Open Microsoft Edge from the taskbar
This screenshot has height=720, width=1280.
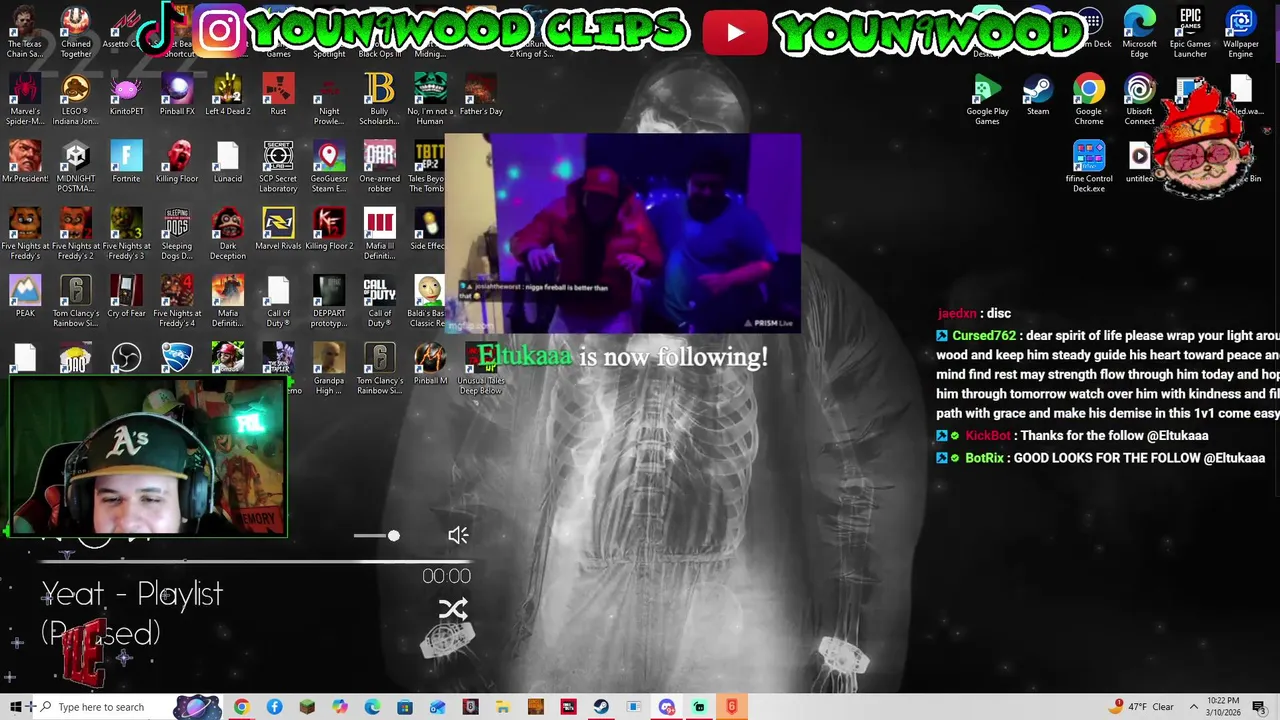point(372,707)
